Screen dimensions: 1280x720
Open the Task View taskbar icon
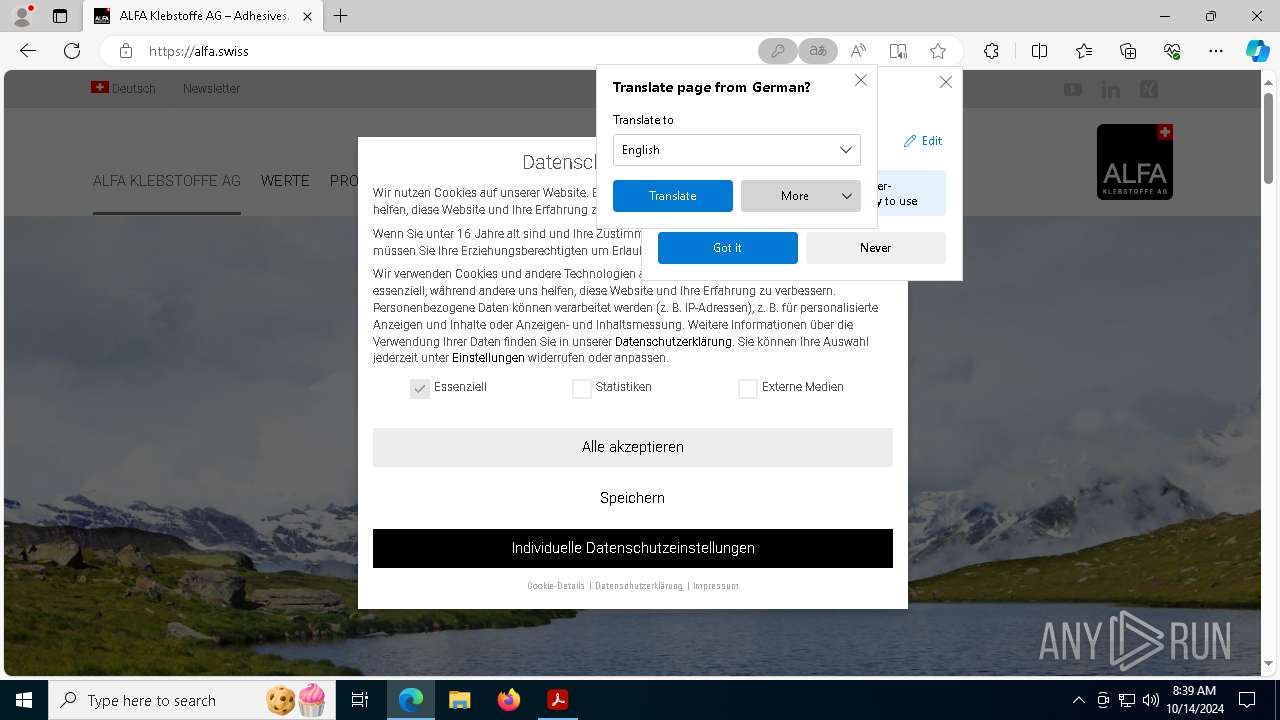click(x=360, y=700)
